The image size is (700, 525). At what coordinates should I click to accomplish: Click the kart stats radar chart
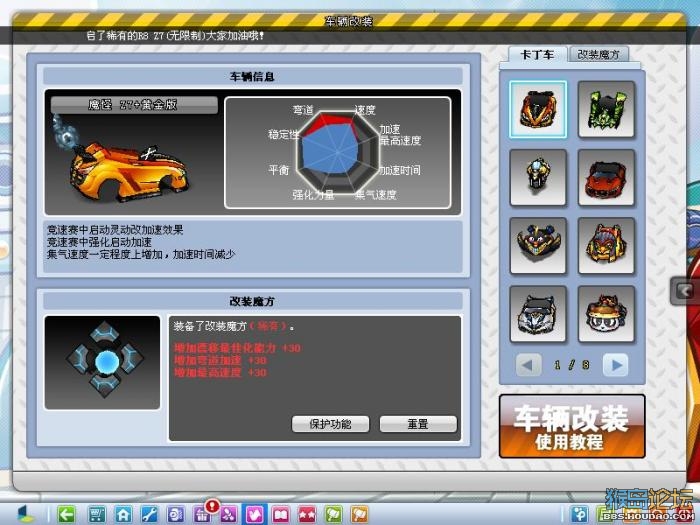(338, 153)
